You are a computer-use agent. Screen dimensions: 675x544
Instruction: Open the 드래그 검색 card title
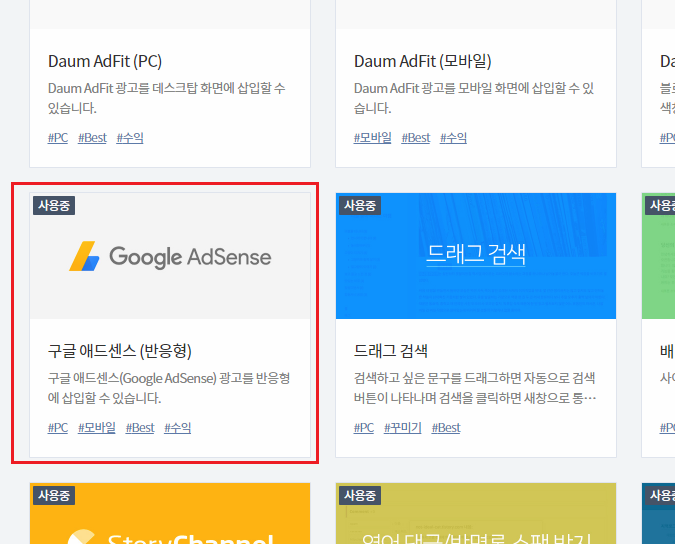[390, 351]
